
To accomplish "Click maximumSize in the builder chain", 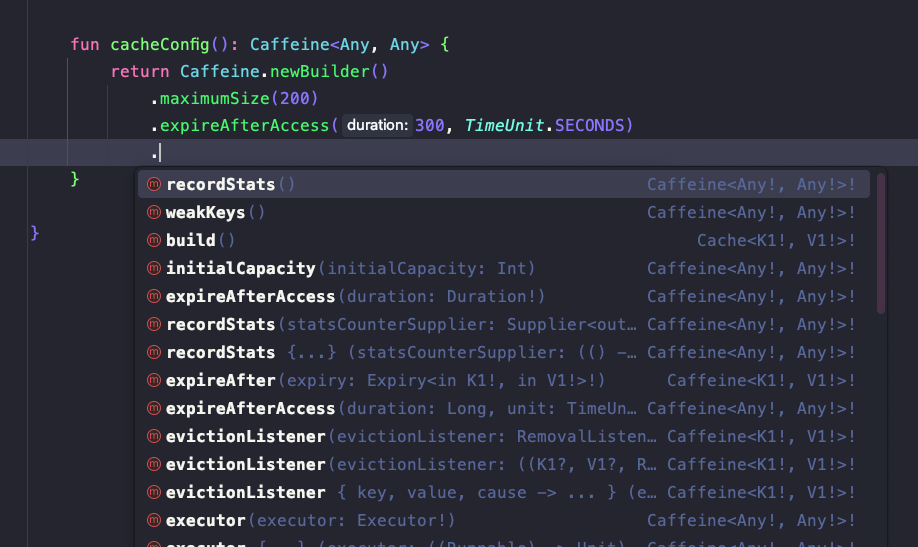I will pos(215,98).
